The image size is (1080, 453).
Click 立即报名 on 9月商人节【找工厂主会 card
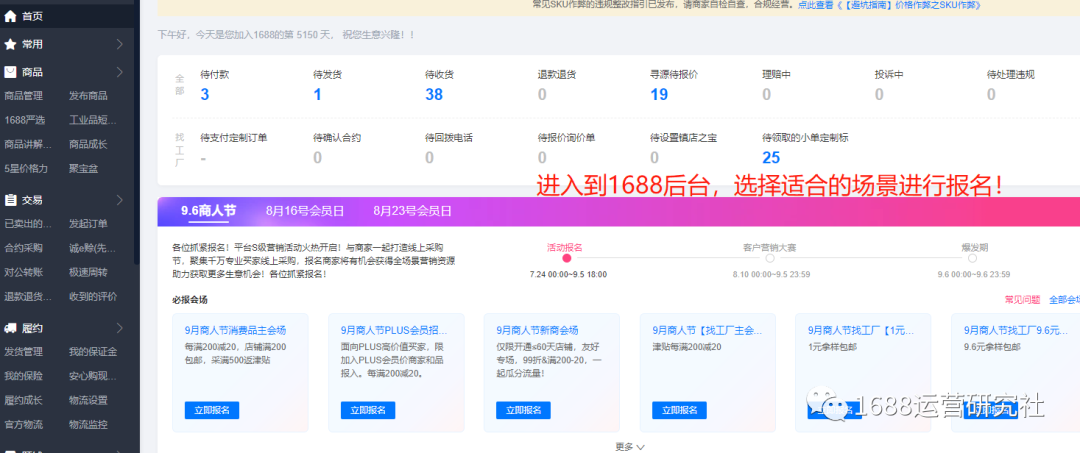680,410
